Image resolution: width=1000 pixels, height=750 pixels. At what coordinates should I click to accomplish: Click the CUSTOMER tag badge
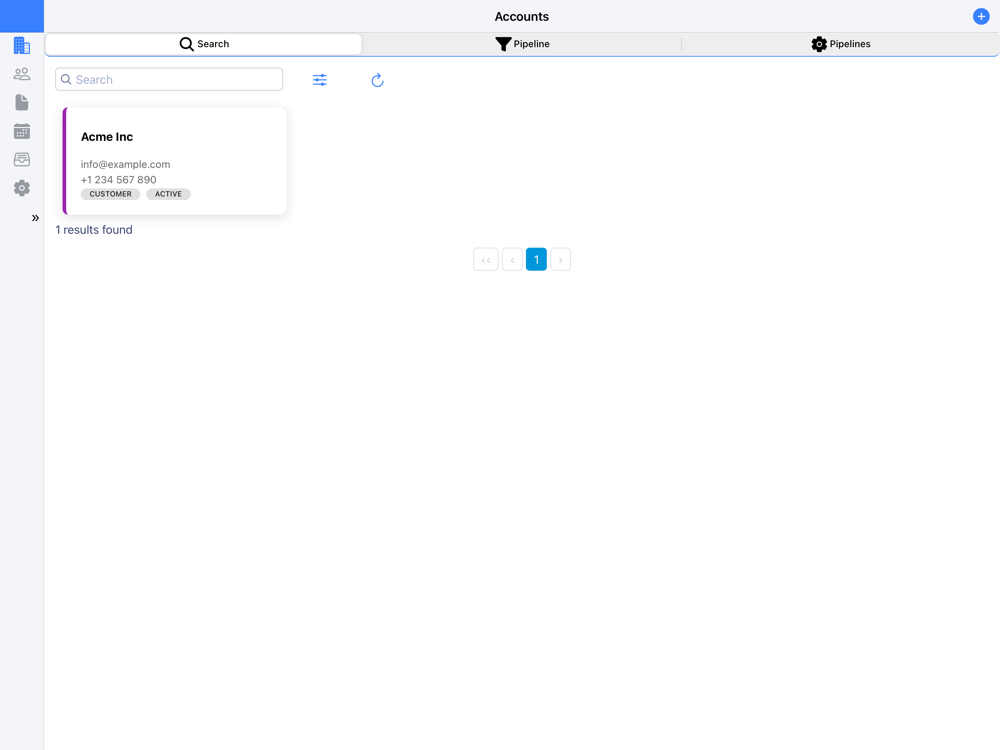point(110,194)
